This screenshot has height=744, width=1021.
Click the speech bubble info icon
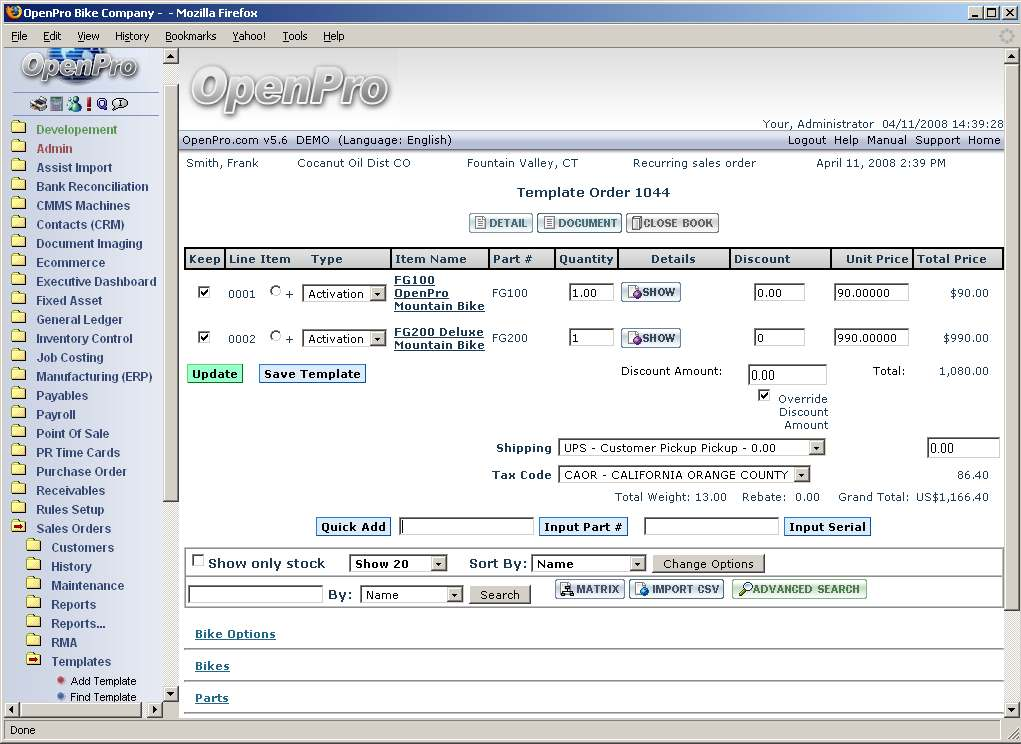tap(120, 104)
